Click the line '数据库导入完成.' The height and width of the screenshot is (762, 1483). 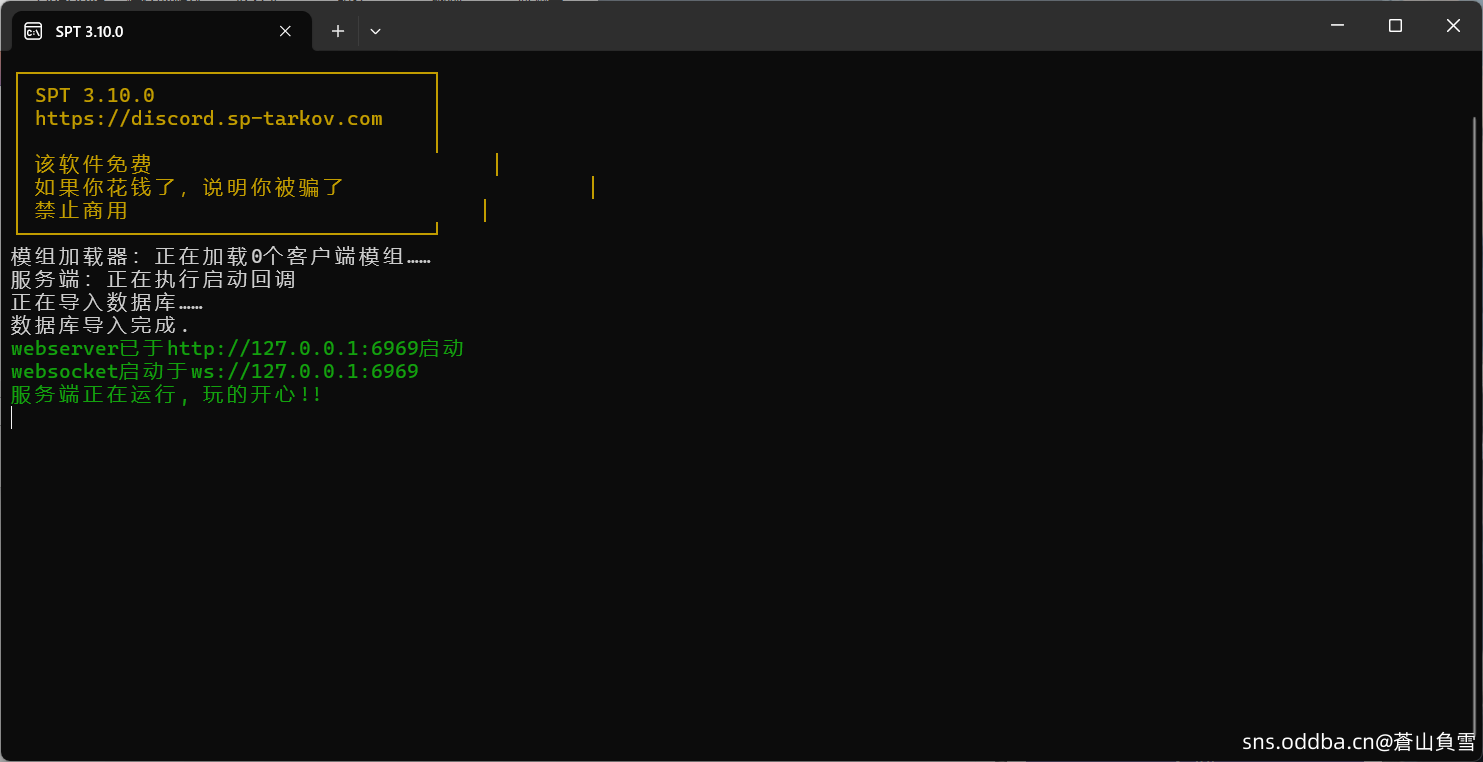[x=101, y=326]
